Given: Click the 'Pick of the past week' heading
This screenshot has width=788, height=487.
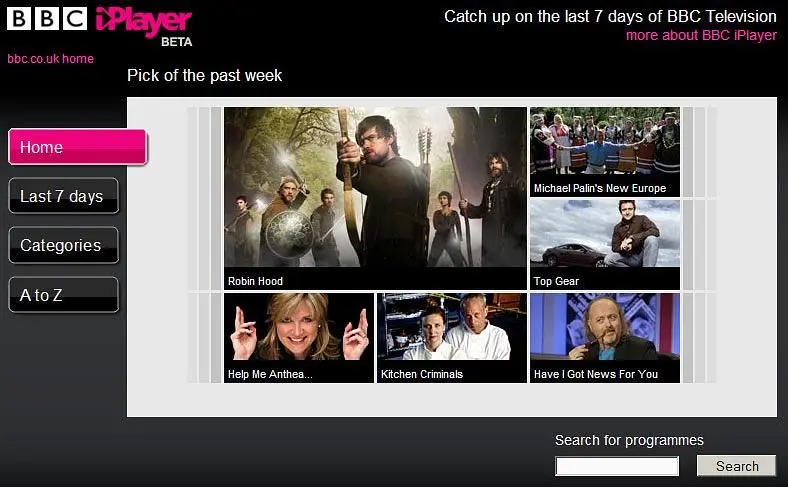Looking at the screenshot, I should point(205,75).
